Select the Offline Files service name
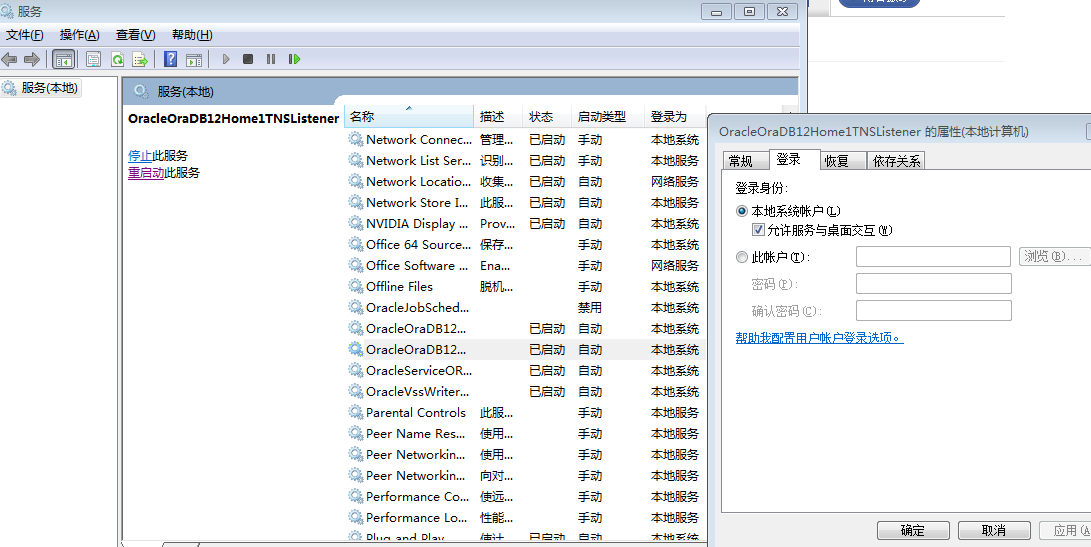 [x=399, y=286]
